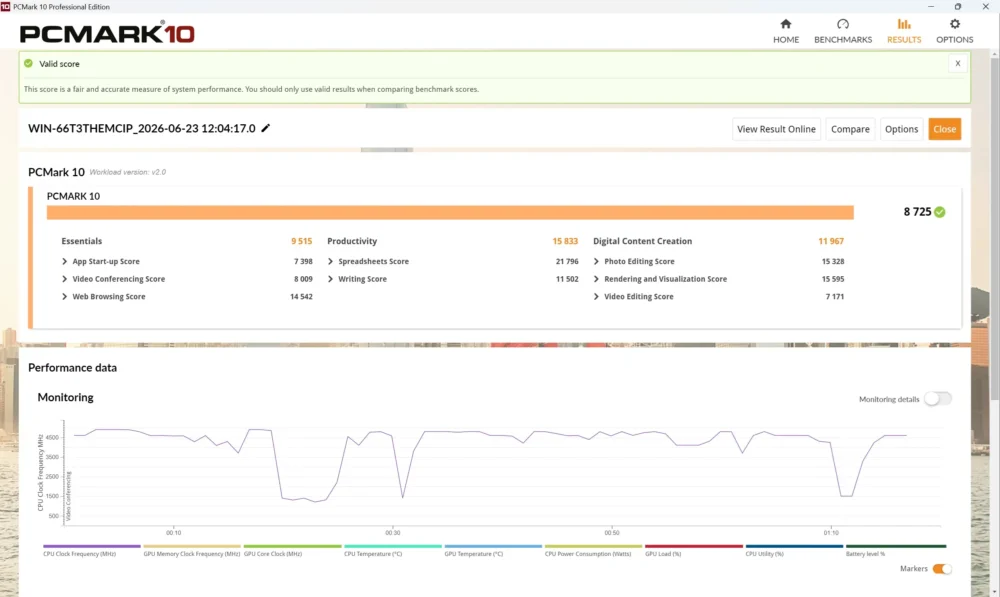Select the CPU Temperature legend color bar
The image size is (1000, 597).
point(393,546)
